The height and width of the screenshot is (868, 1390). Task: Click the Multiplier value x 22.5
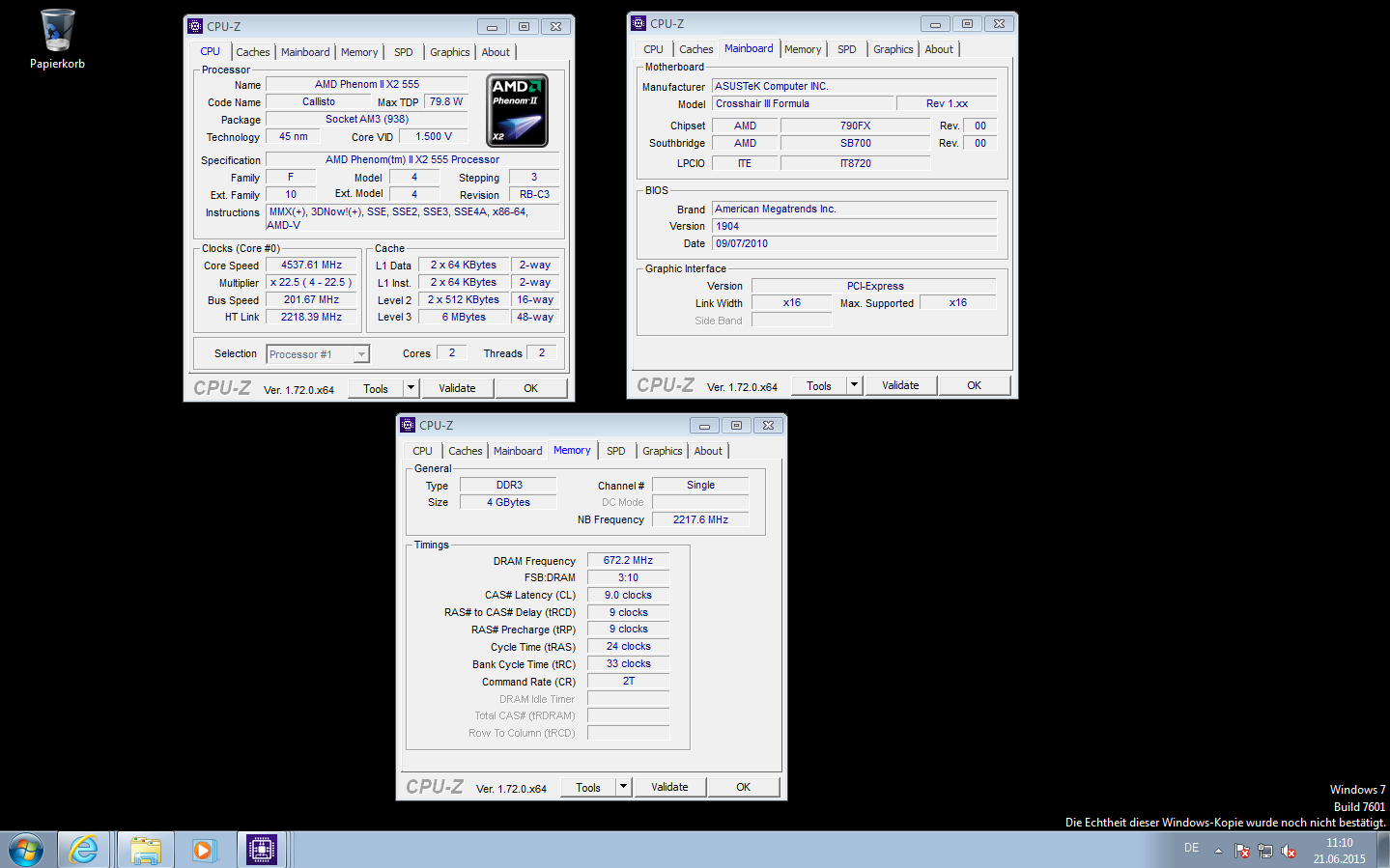click(x=312, y=282)
